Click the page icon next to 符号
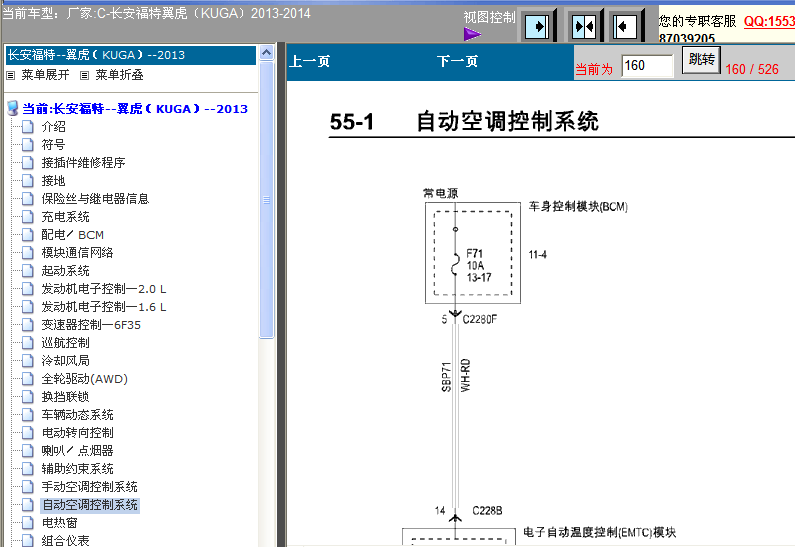Screen dimensions: 795x547 (x=28, y=144)
